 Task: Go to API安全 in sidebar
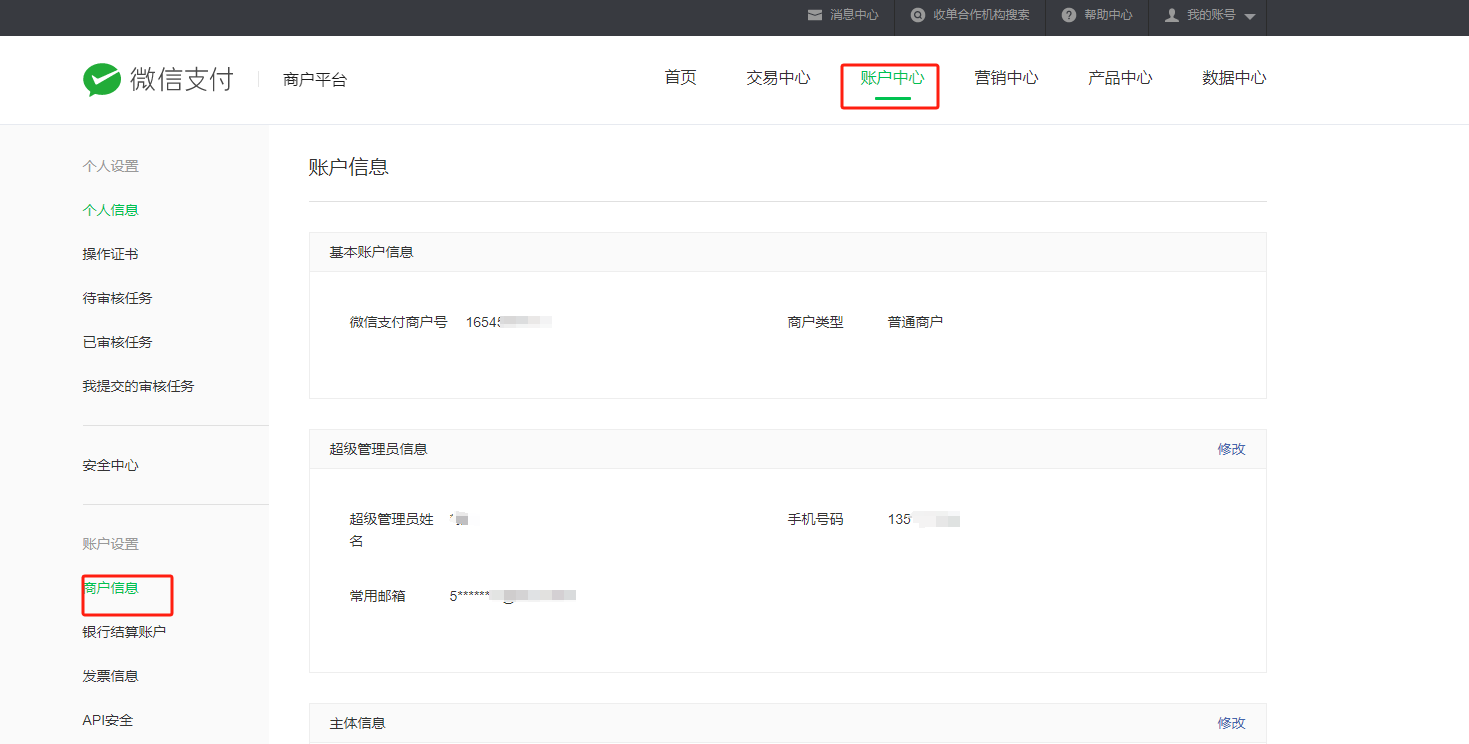[x=107, y=720]
